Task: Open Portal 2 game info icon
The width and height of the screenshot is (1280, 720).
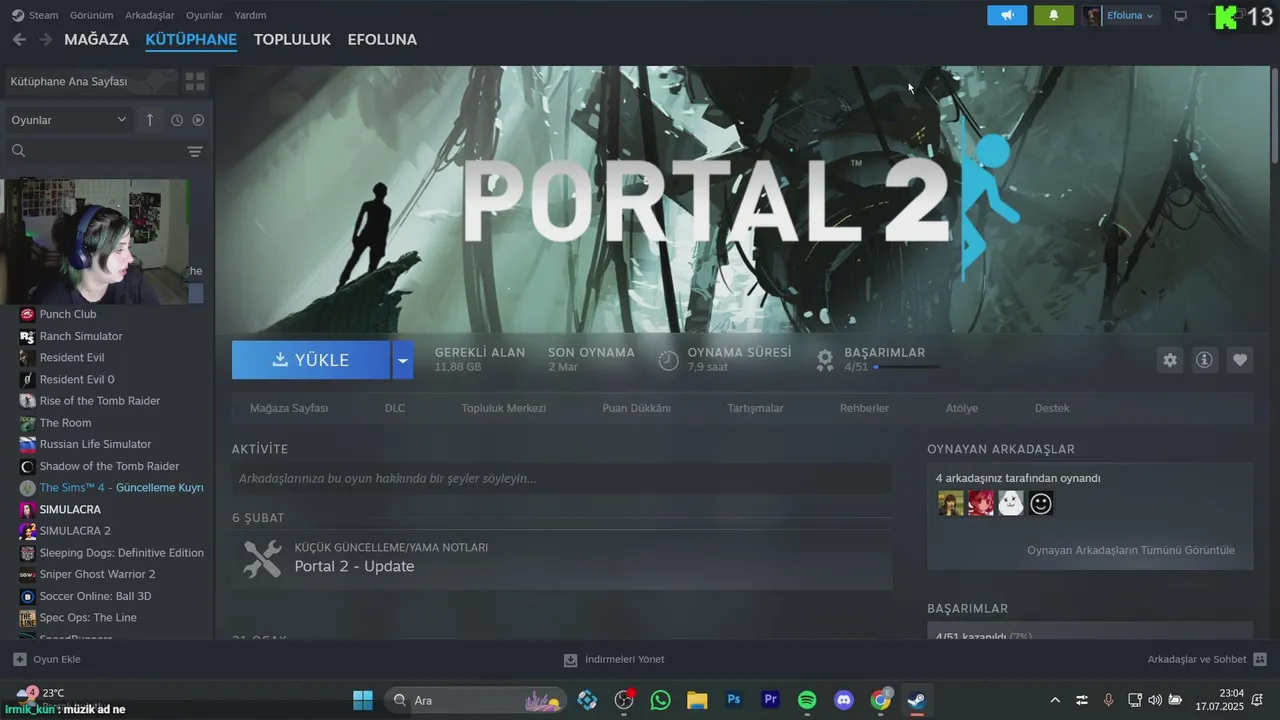Action: point(1204,360)
